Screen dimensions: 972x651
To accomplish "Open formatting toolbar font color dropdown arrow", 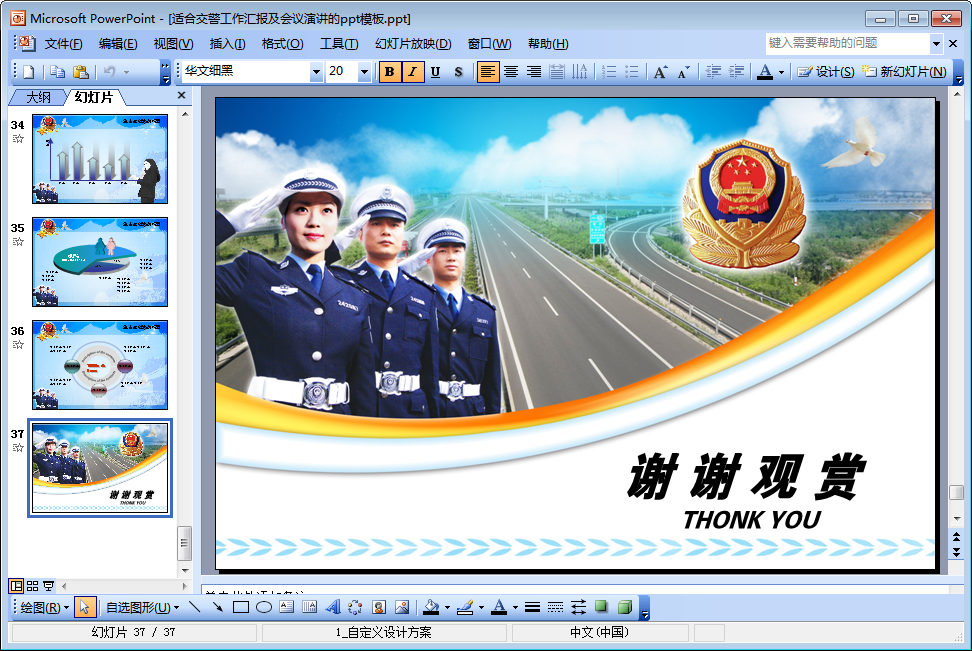I will [x=781, y=72].
